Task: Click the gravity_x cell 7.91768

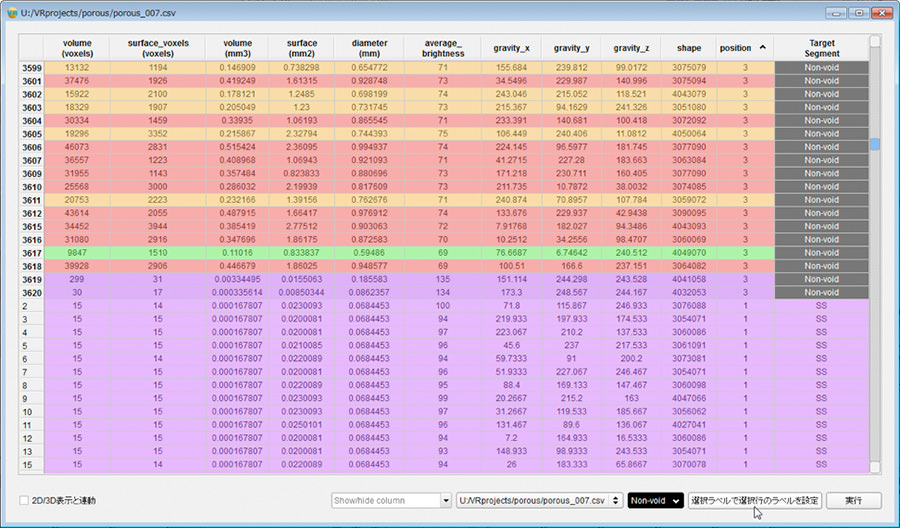Action: [511, 226]
